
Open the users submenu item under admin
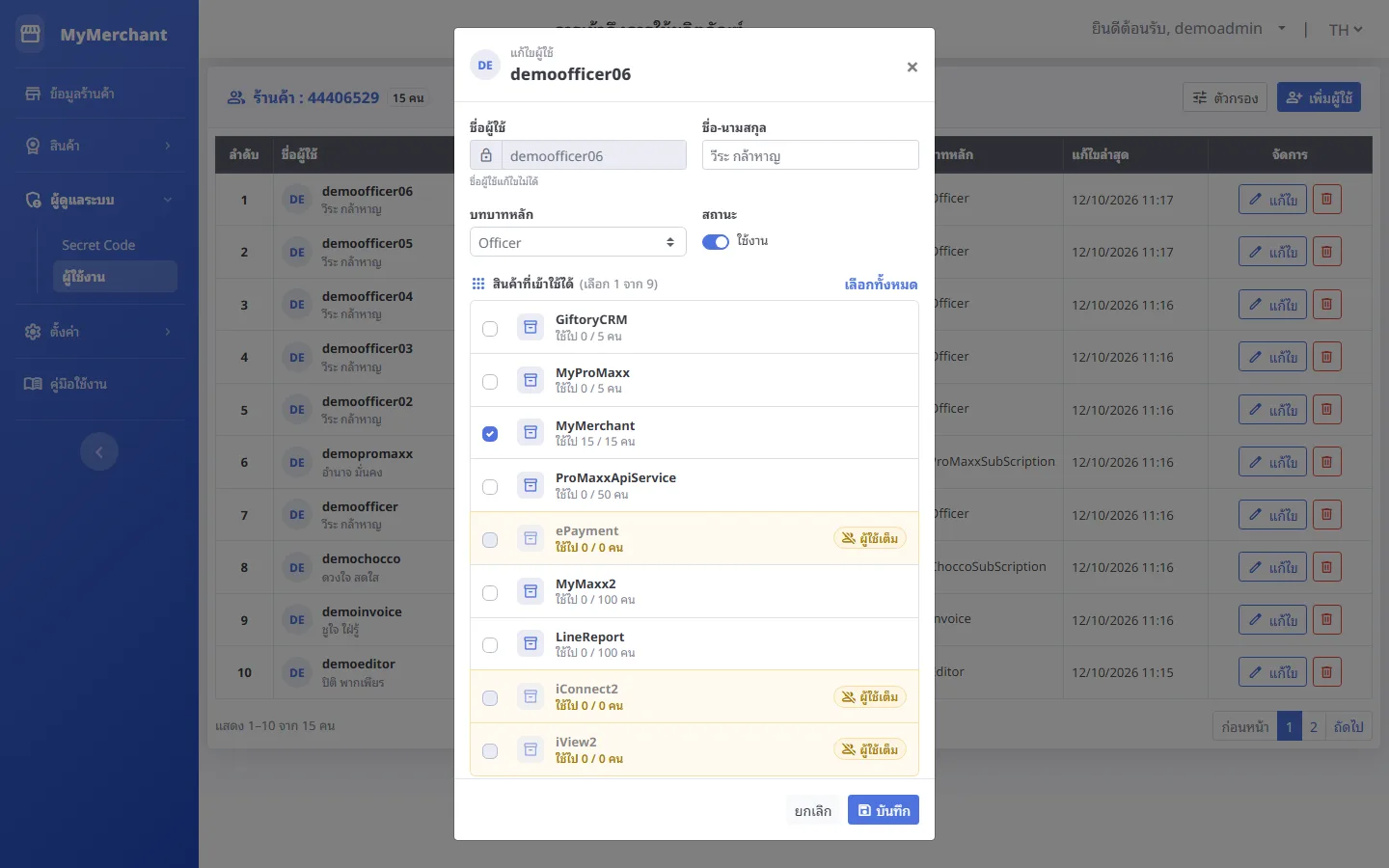[x=116, y=277]
